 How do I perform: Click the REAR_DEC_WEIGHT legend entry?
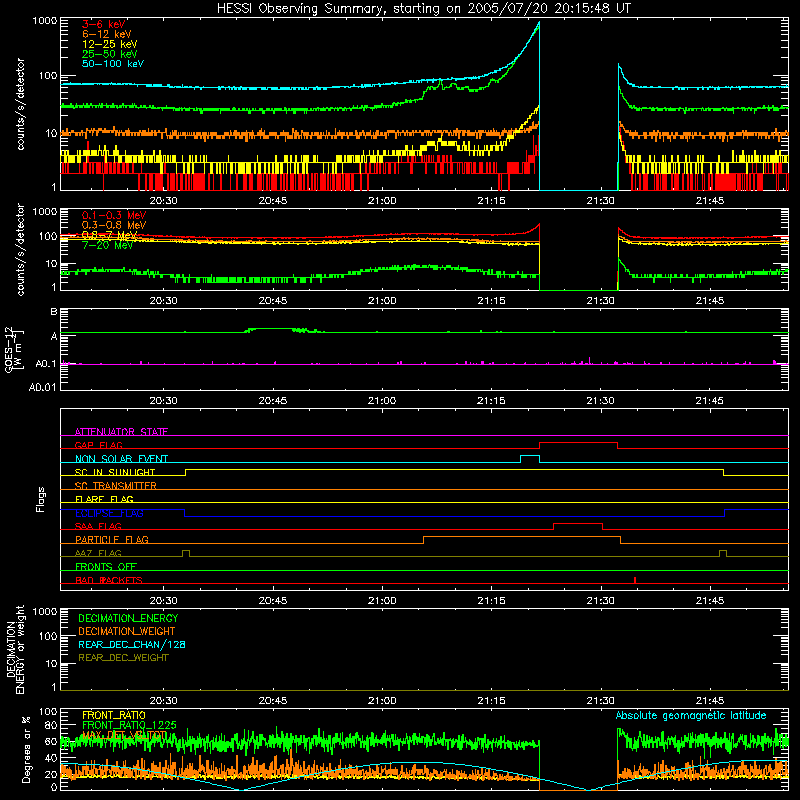pyautogui.click(x=123, y=658)
